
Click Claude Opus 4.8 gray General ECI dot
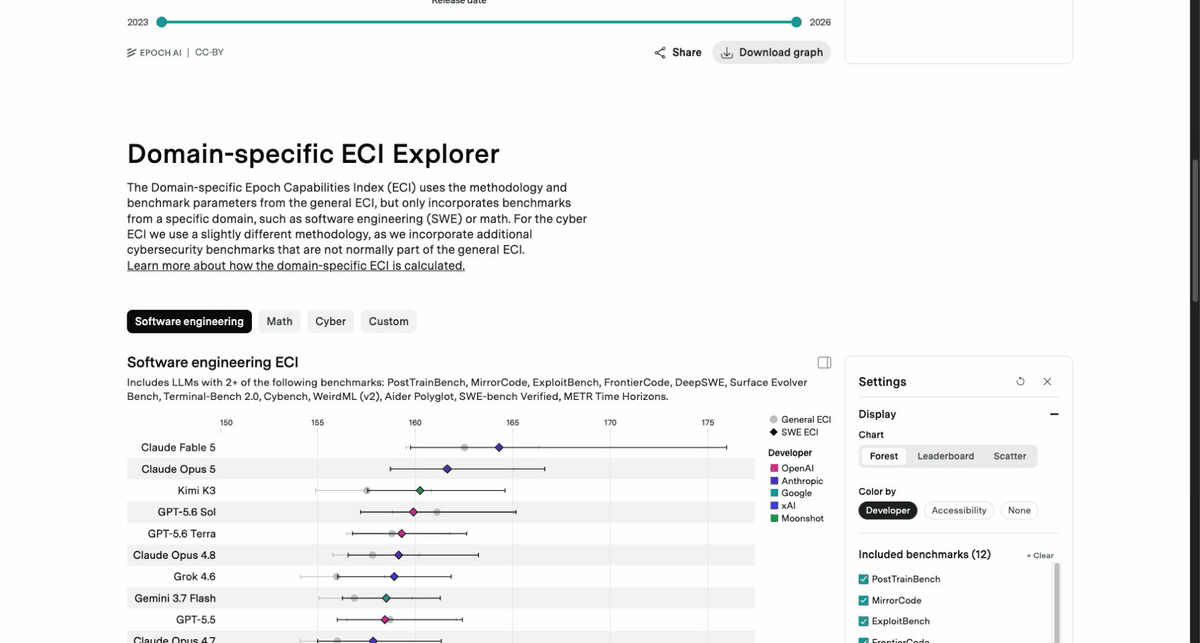pyautogui.click(x=373, y=554)
